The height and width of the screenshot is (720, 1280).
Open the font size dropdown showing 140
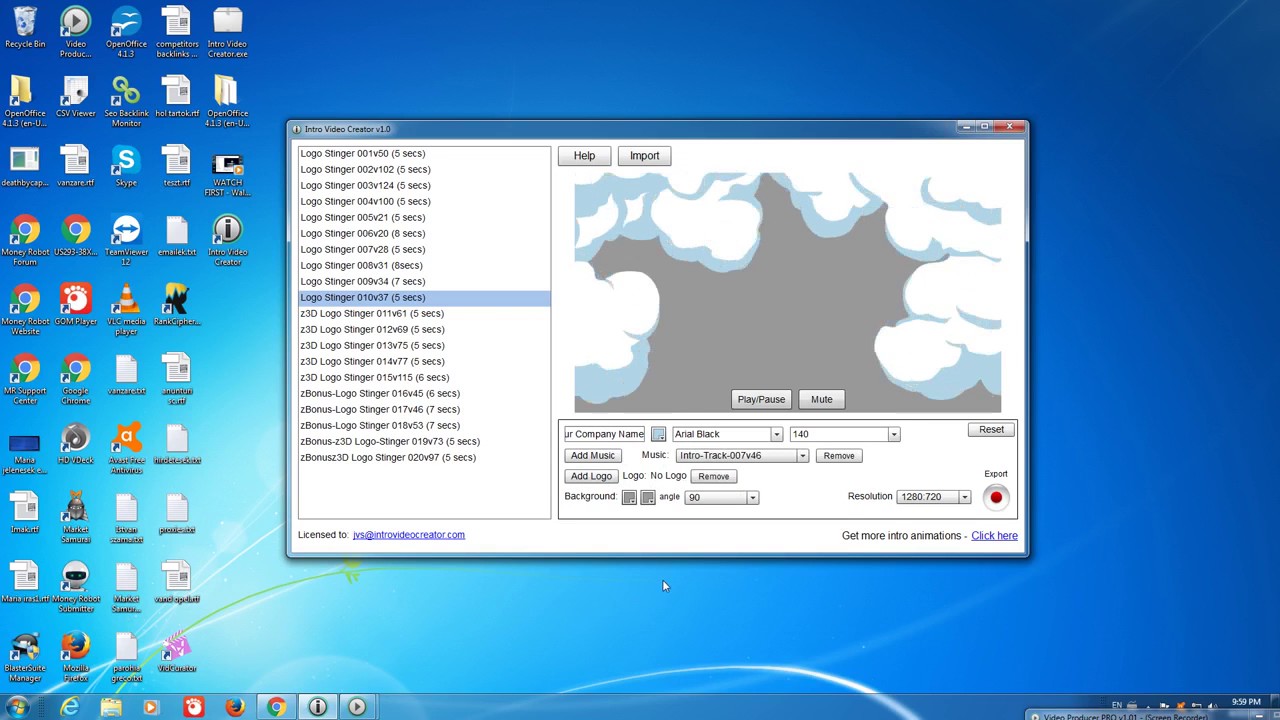[x=844, y=434]
